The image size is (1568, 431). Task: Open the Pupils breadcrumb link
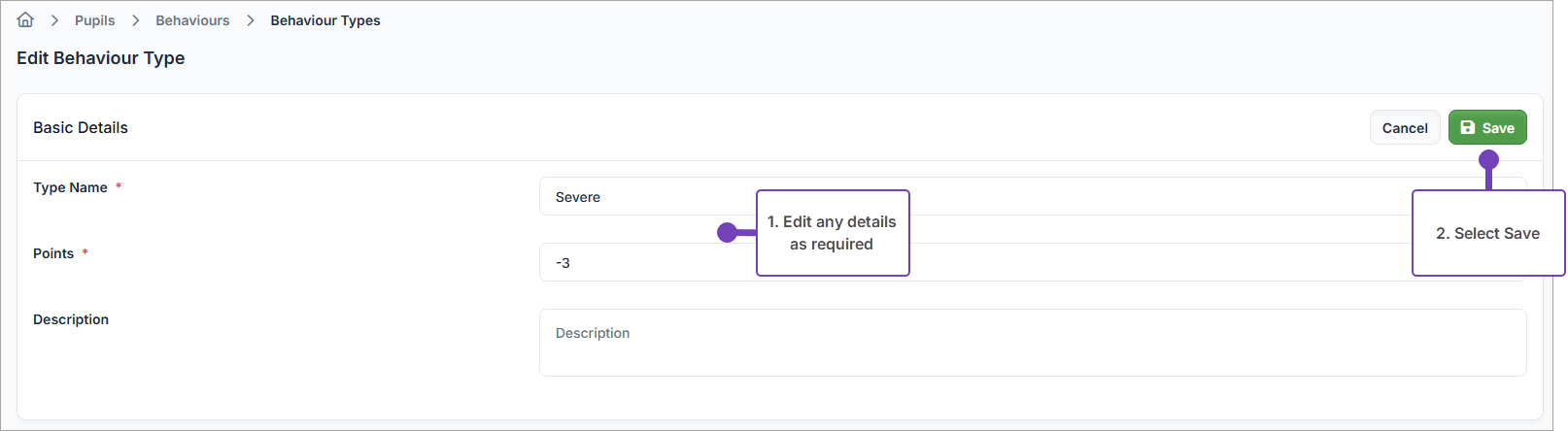click(x=94, y=20)
